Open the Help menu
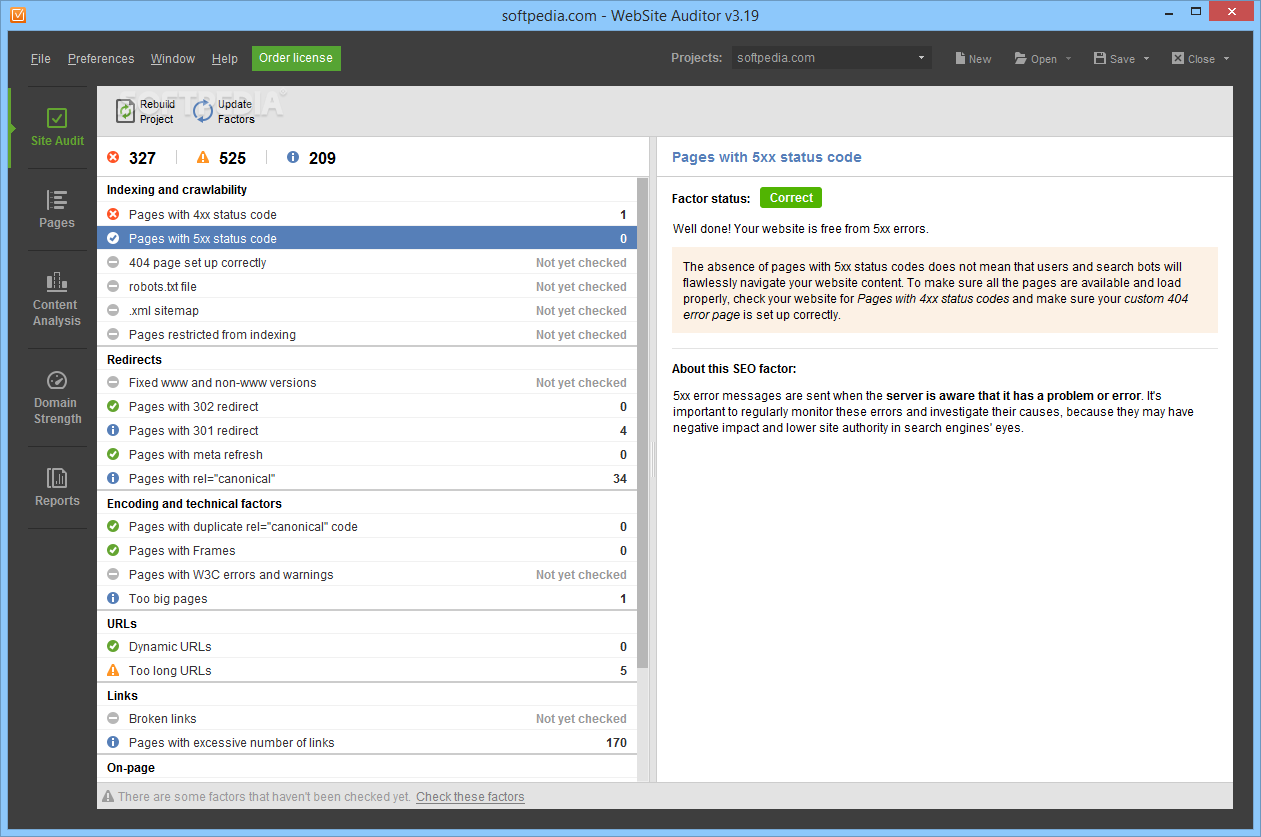Viewport: 1261px width, 837px height. coord(225,59)
